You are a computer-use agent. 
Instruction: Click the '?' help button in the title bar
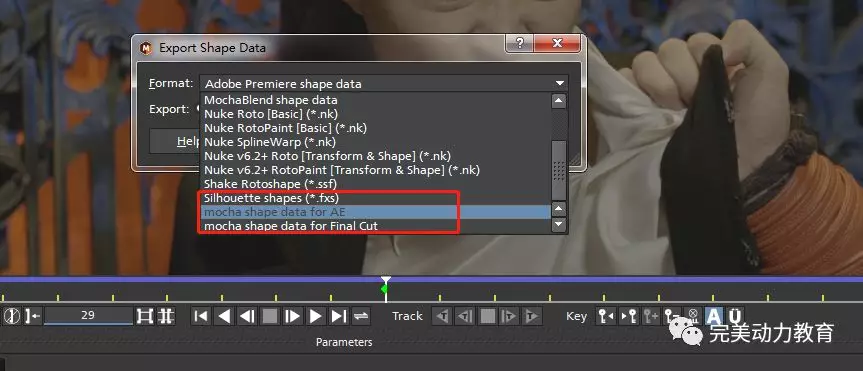coord(519,43)
